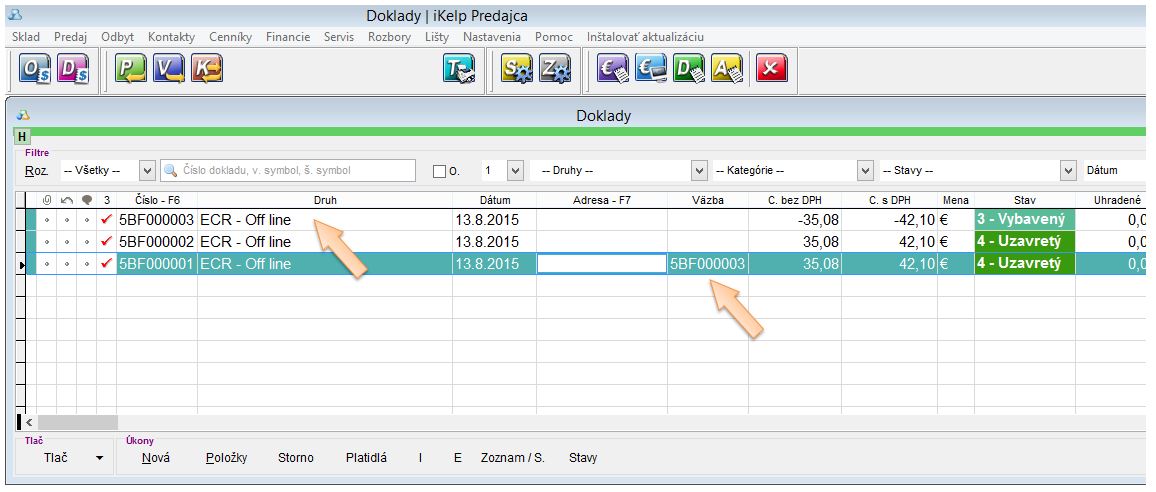Viewport: 1156px width, 492px height.
Task: Click the red X toolbar icon
Action: pyautogui.click(x=771, y=70)
